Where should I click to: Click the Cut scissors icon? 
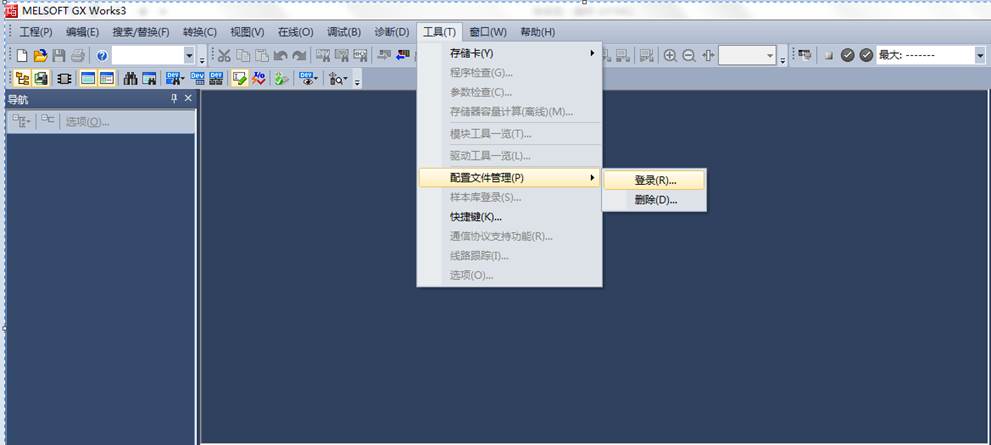tap(224, 56)
